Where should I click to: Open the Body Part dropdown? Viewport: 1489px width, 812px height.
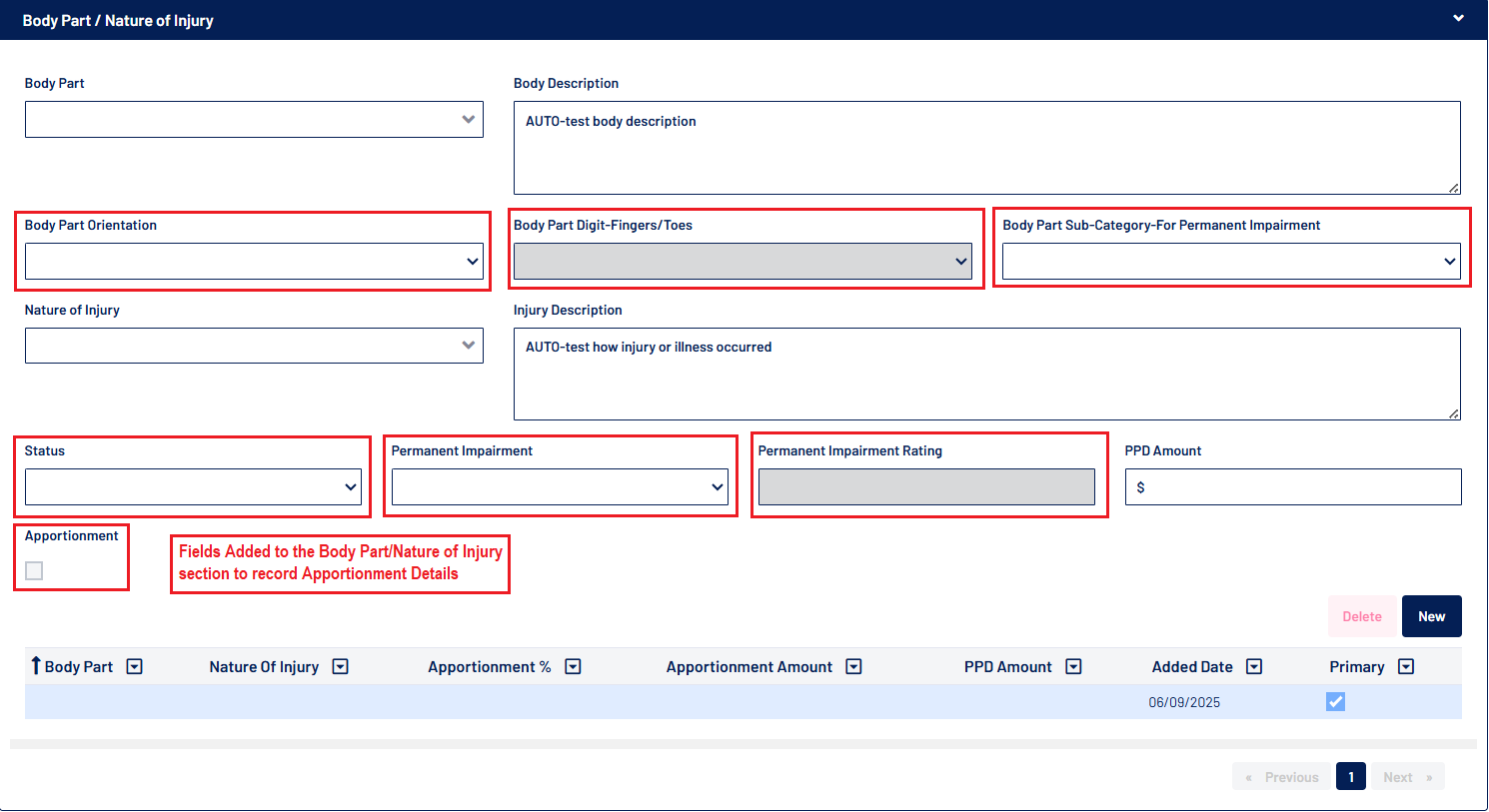pos(254,120)
